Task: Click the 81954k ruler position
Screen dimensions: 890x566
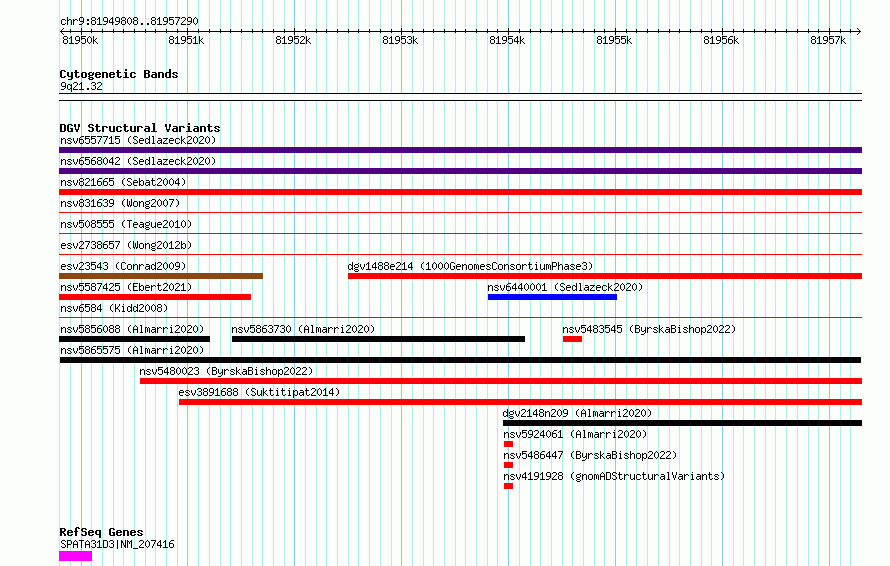Action: (507, 40)
